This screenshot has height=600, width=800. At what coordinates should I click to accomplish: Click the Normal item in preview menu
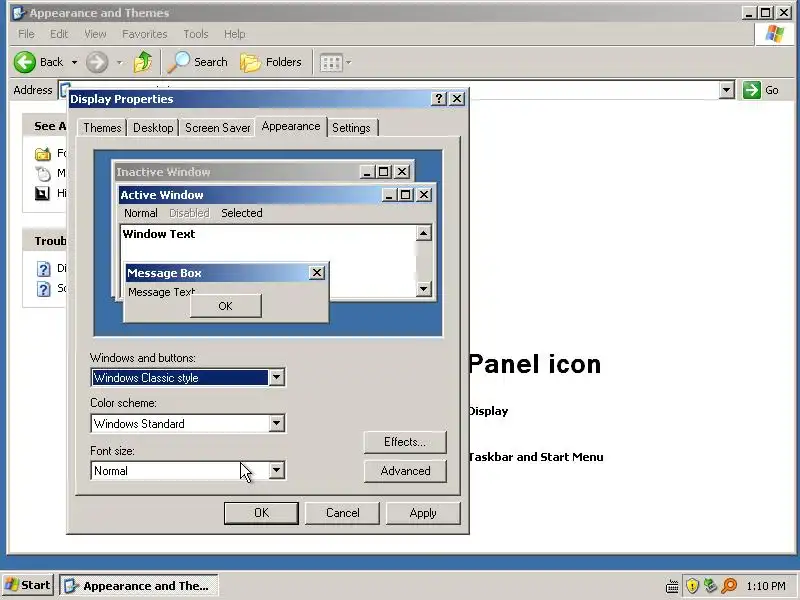coord(141,213)
